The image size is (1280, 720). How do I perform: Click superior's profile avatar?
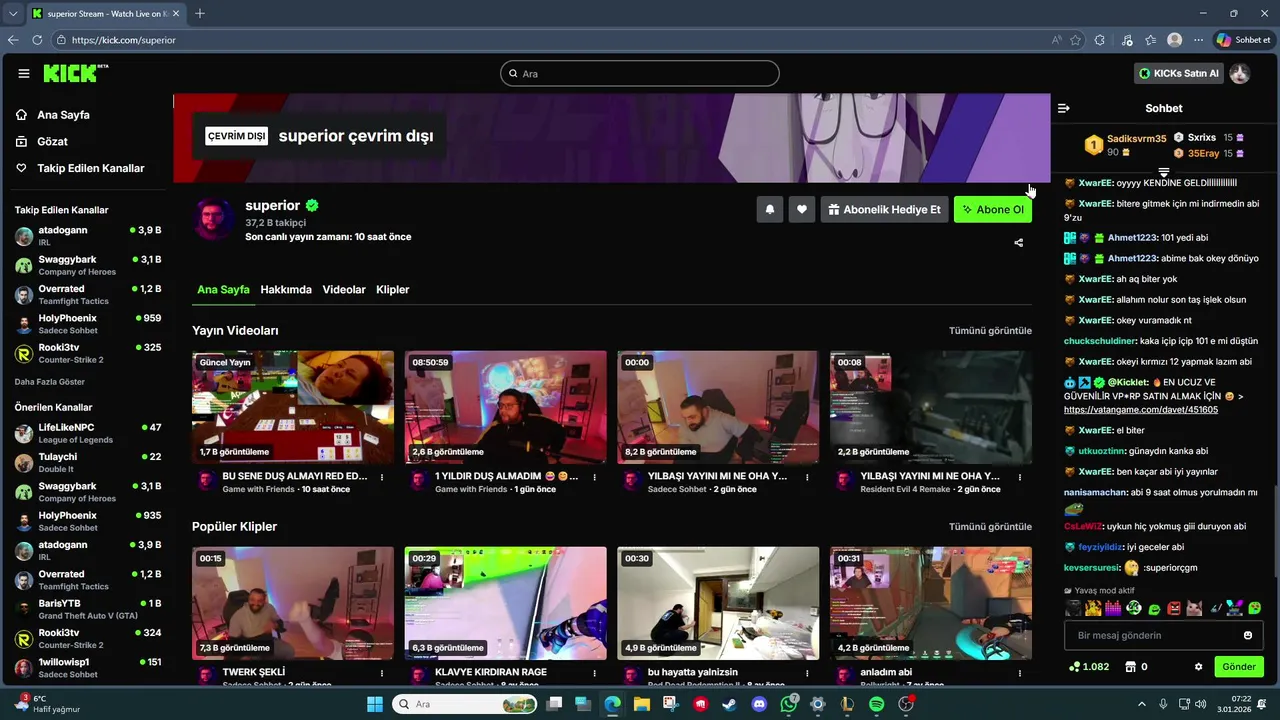coord(214,219)
